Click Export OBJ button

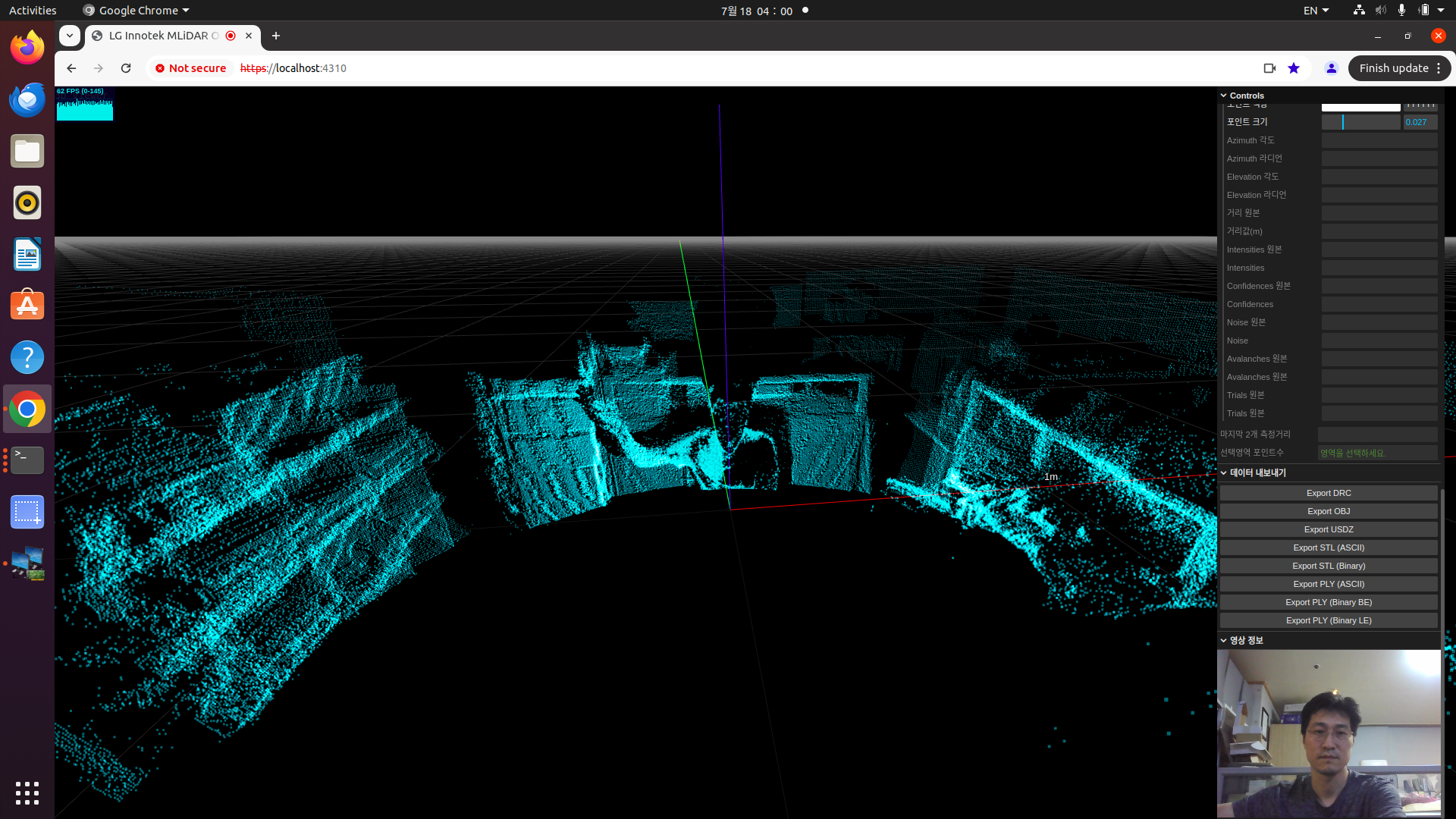click(1328, 511)
